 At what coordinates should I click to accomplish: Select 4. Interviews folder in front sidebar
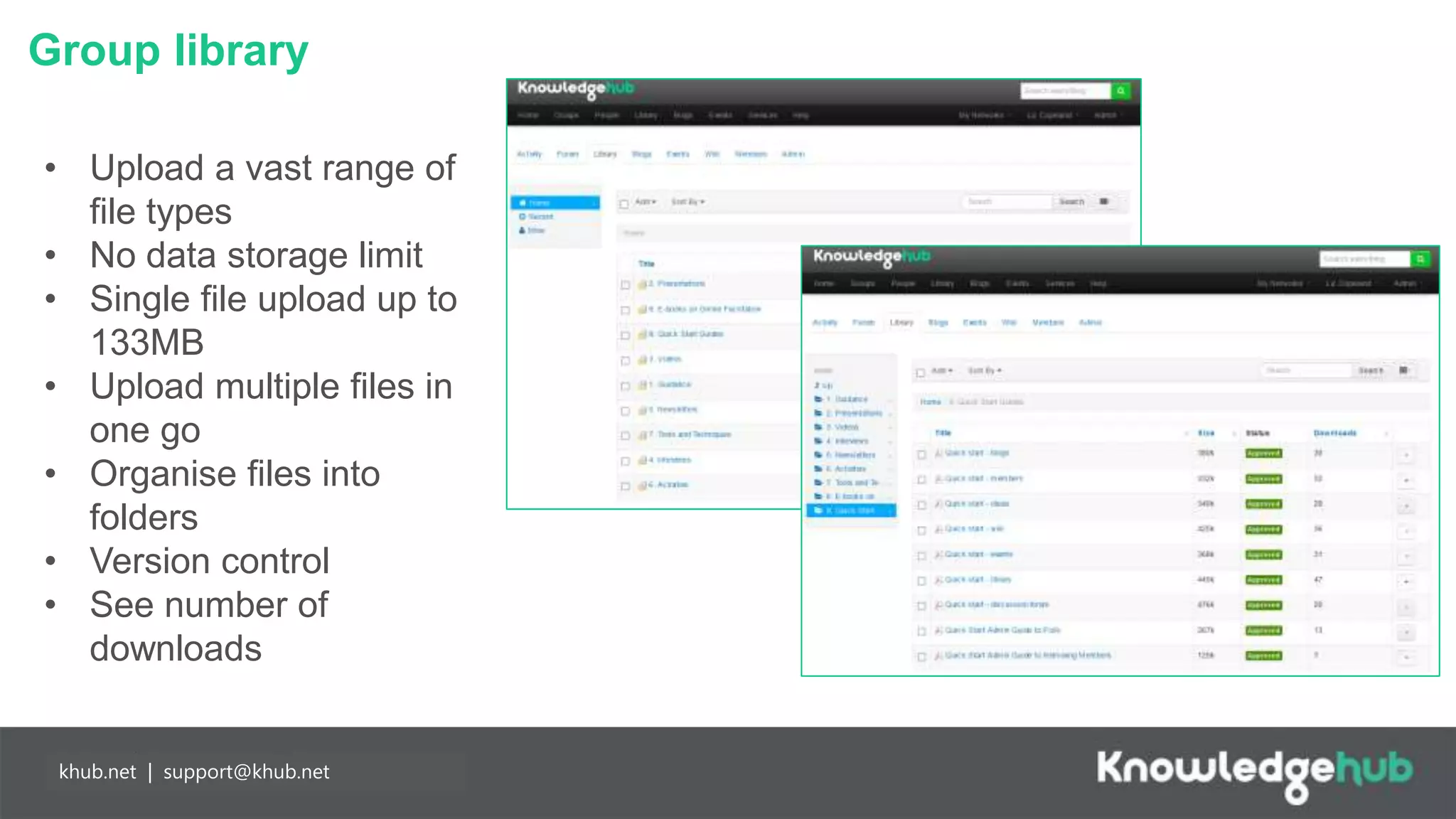tap(847, 441)
